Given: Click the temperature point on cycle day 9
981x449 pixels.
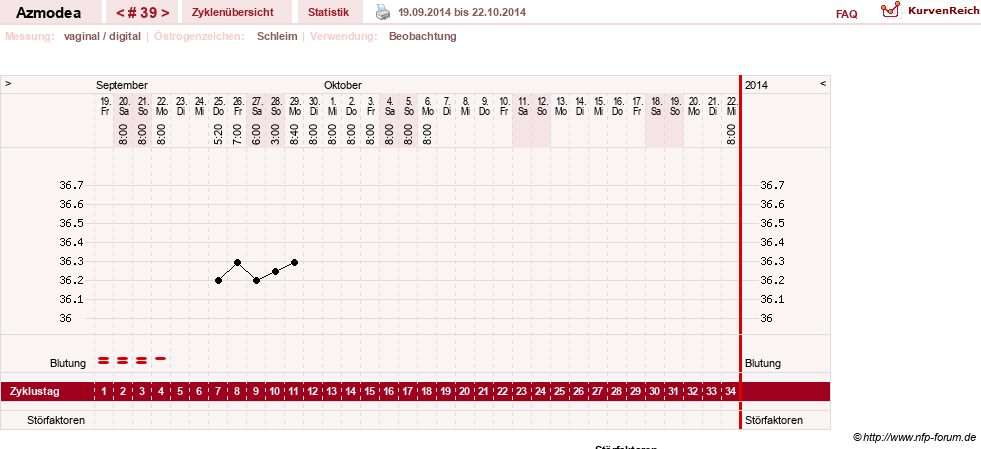Looking at the screenshot, I should [x=257, y=281].
